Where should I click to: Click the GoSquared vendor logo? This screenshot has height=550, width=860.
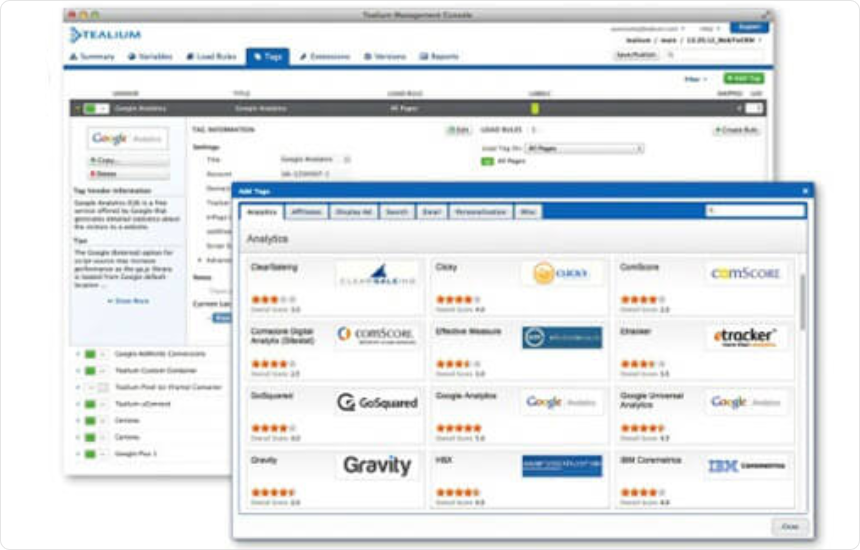(377, 402)
